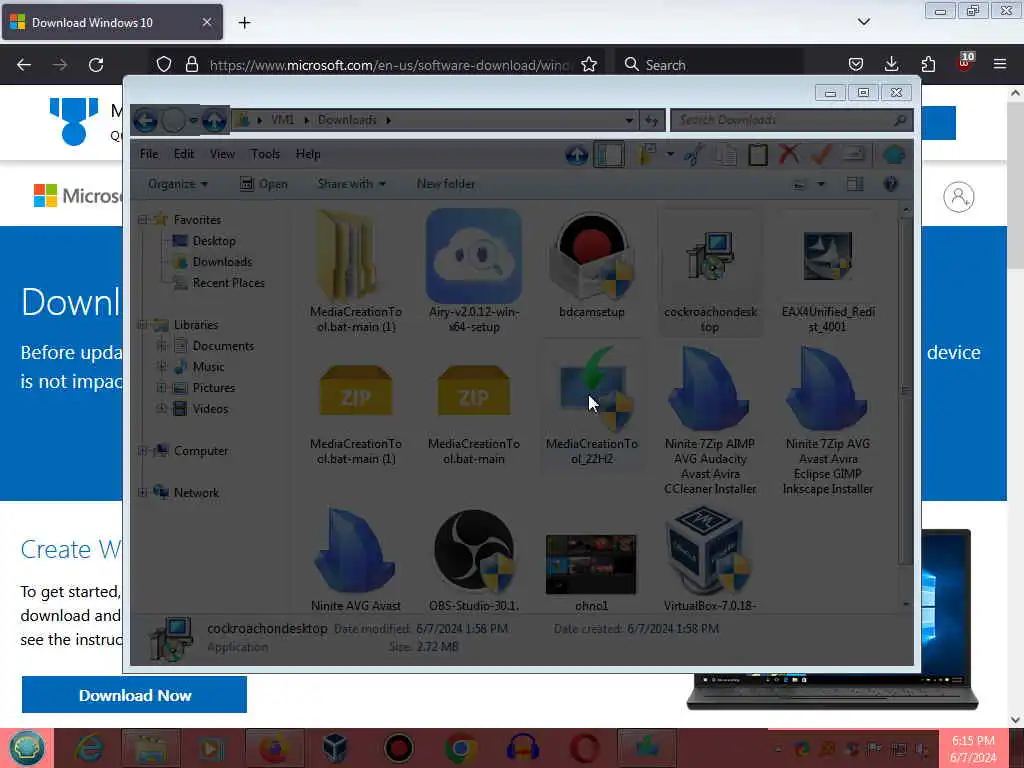Launch Chrome from the taskbar
1024x768 pixels.
(x=460, y=748)
